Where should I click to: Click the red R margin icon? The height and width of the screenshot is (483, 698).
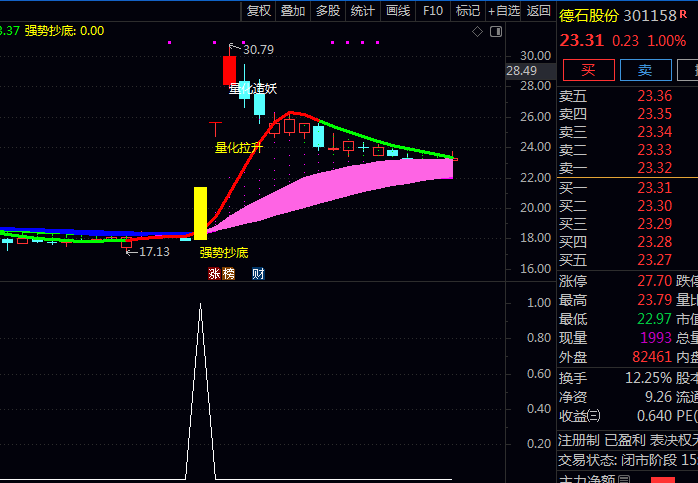[683, 15]
